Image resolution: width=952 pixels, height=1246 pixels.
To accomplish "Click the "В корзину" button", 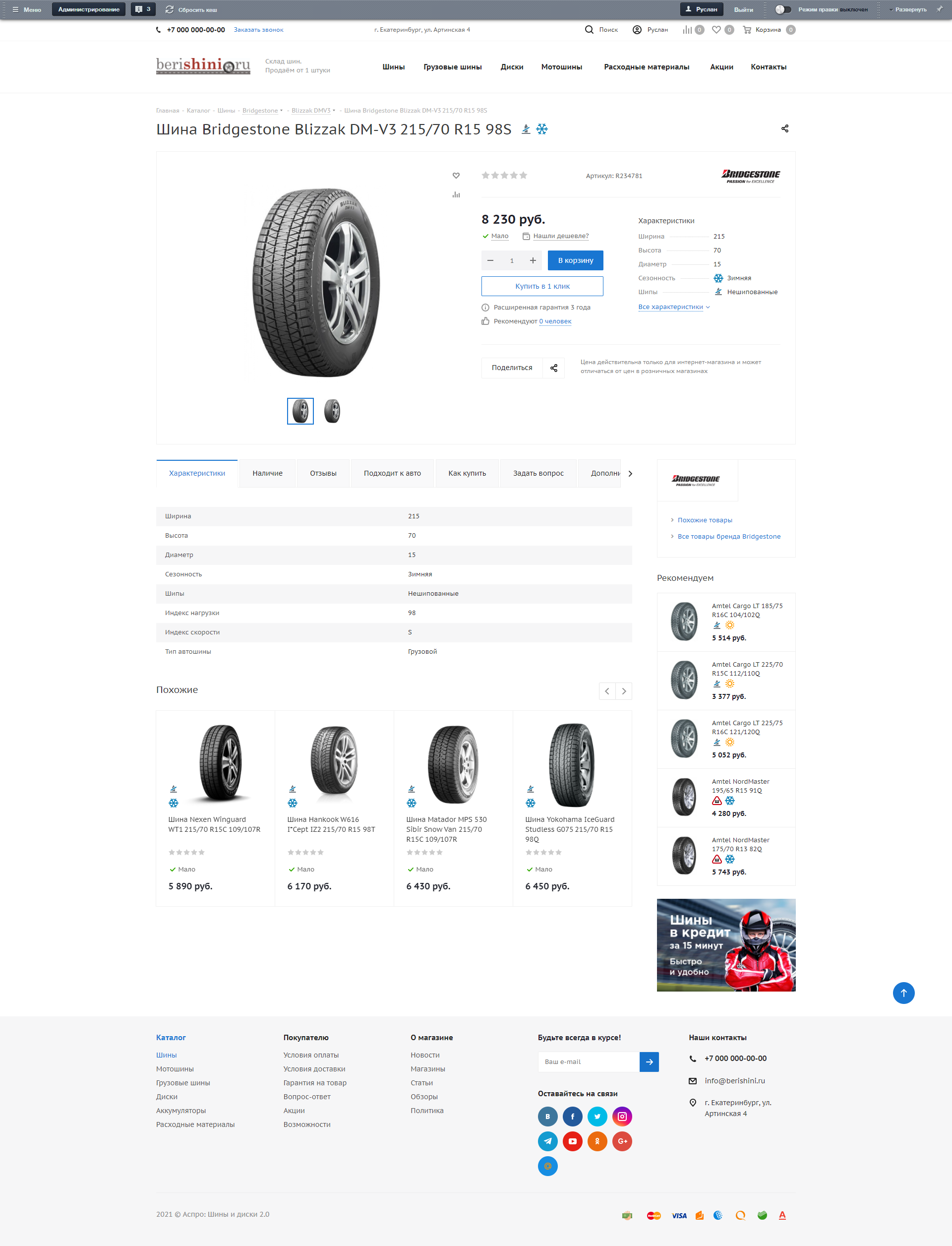I will point(575,261).
